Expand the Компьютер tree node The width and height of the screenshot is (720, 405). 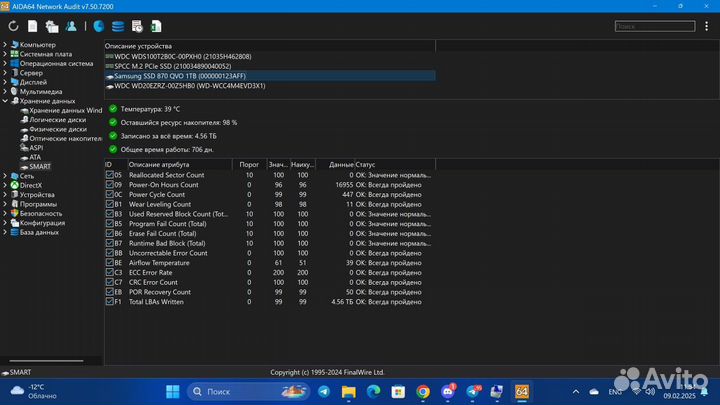point(6,45)
